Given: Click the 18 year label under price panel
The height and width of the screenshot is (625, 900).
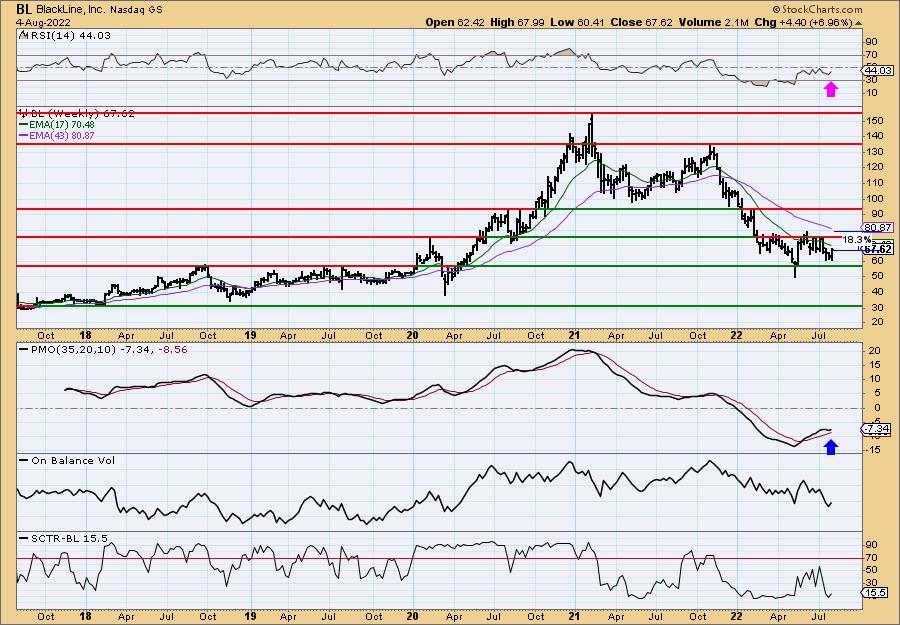Looking at the screenshot, I should [x=86, y=335].
